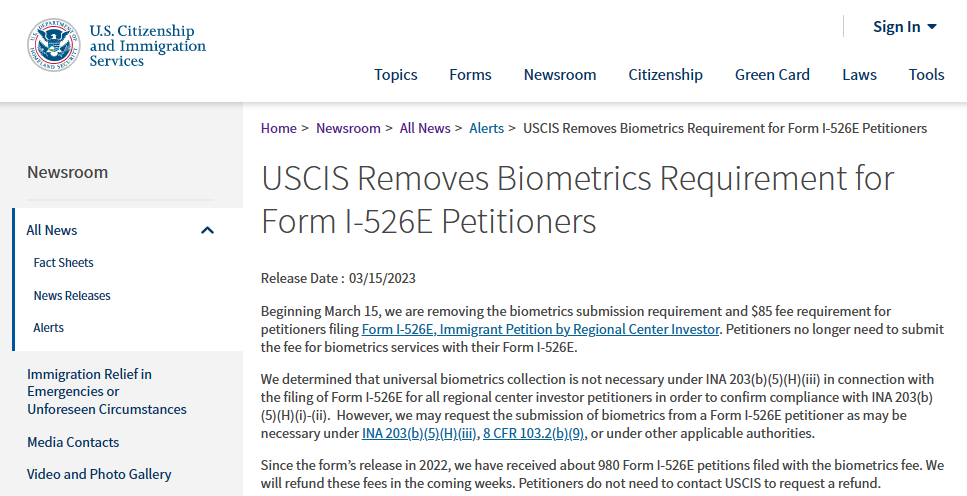Open the Tools menu

pyautogui.click(x=926, y=75)
